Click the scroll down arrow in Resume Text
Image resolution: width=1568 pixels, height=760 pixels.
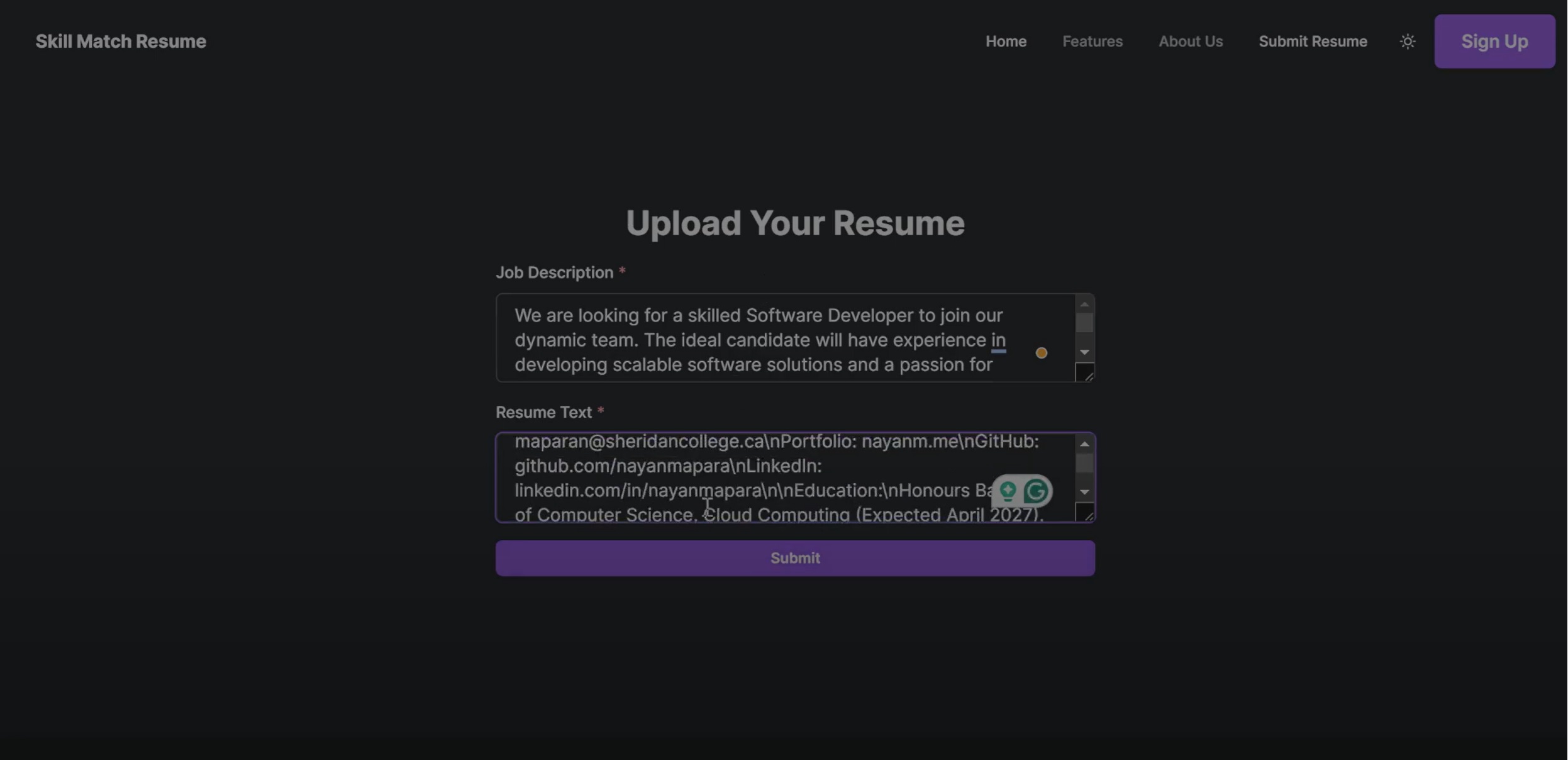[1085, 492]
